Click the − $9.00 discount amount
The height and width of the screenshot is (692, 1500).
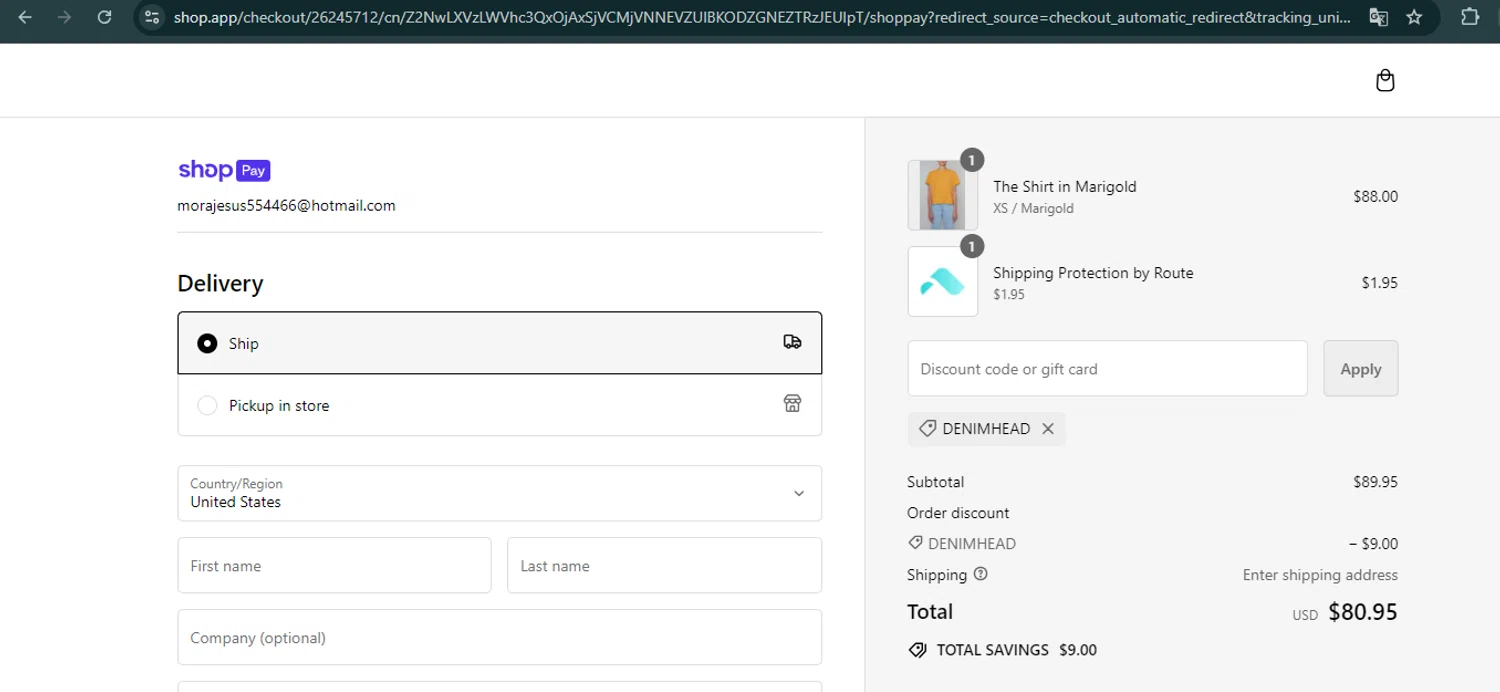(1373, 544)
